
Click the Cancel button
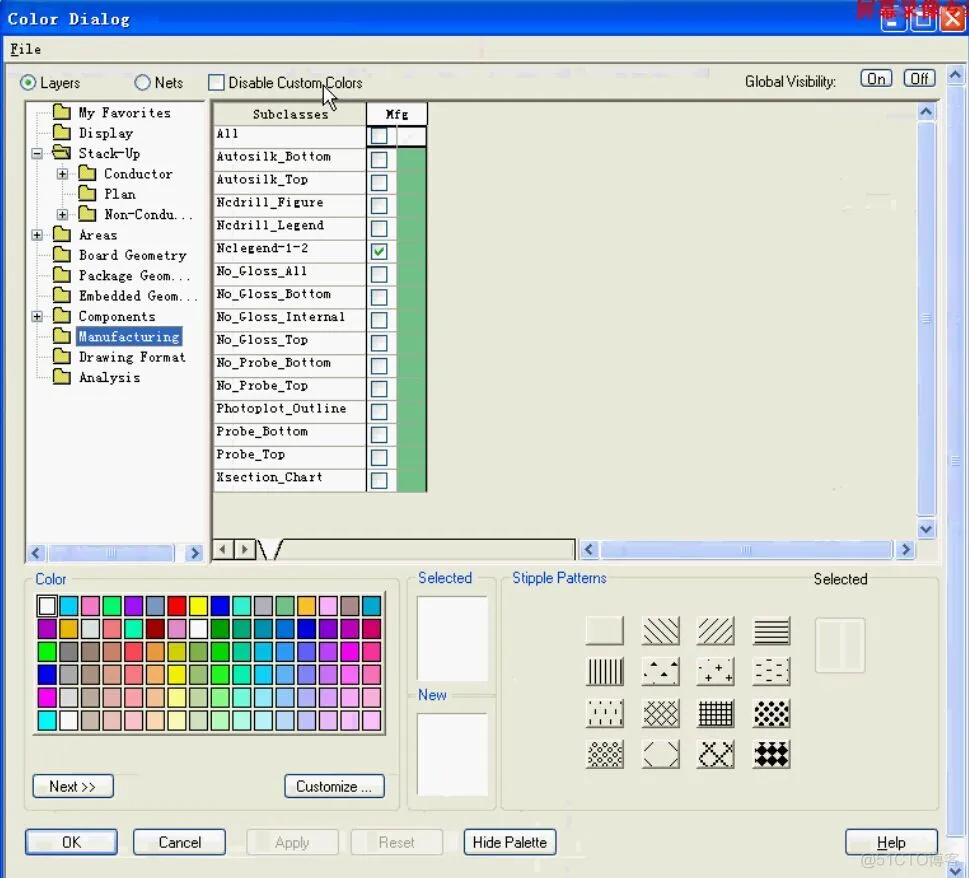coord(179,842)
